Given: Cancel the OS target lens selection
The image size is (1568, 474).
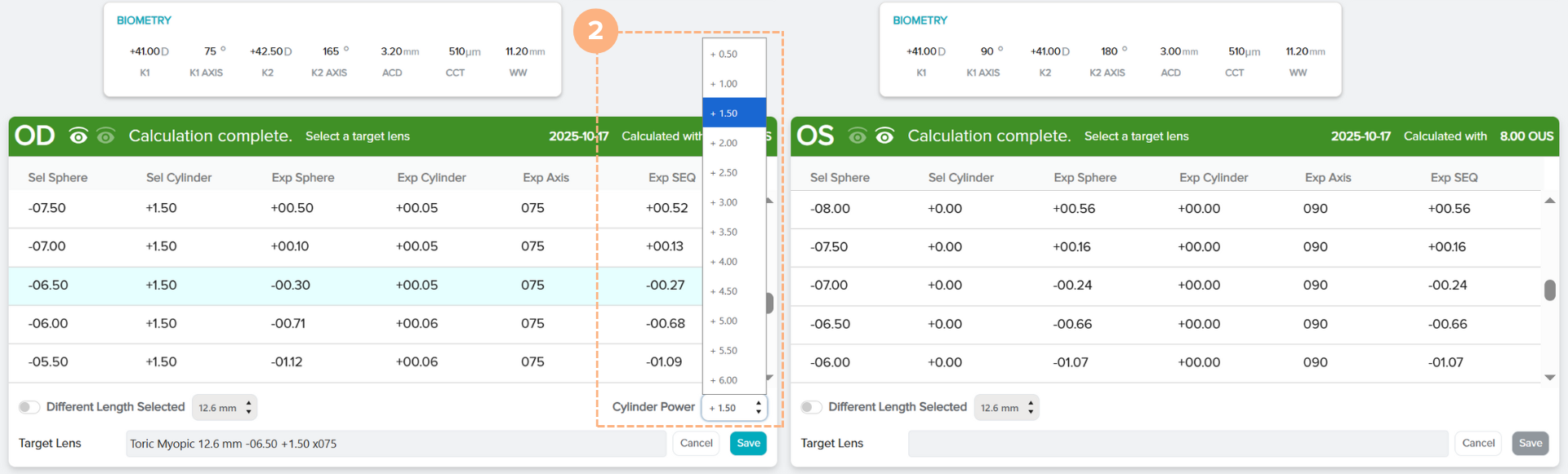Looking at the screenshot, I should [x=1477, y=443].
